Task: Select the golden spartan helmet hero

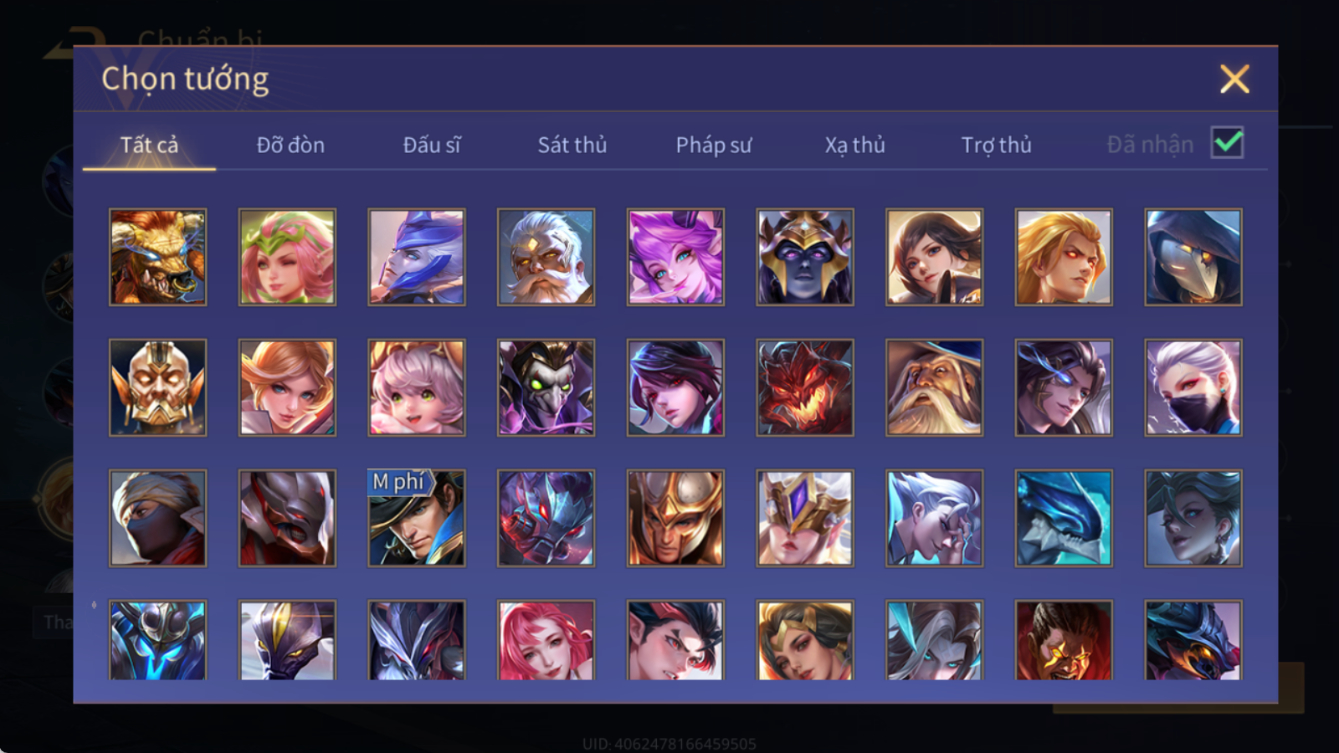Action: [x=676, y=518]
